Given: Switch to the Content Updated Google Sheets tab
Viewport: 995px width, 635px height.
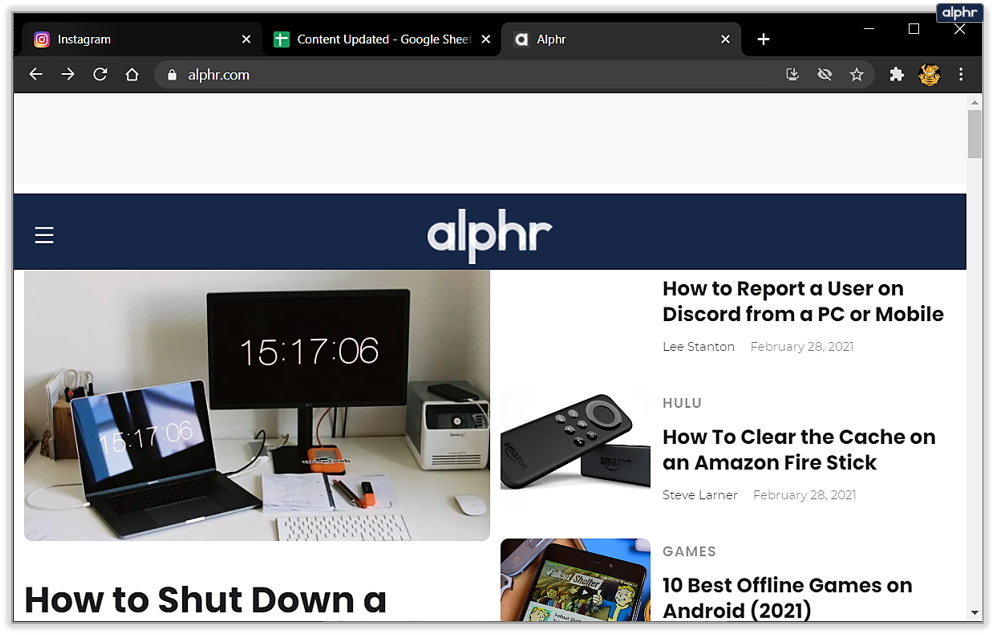Looking at the screenshot, I should pos(383,39).
